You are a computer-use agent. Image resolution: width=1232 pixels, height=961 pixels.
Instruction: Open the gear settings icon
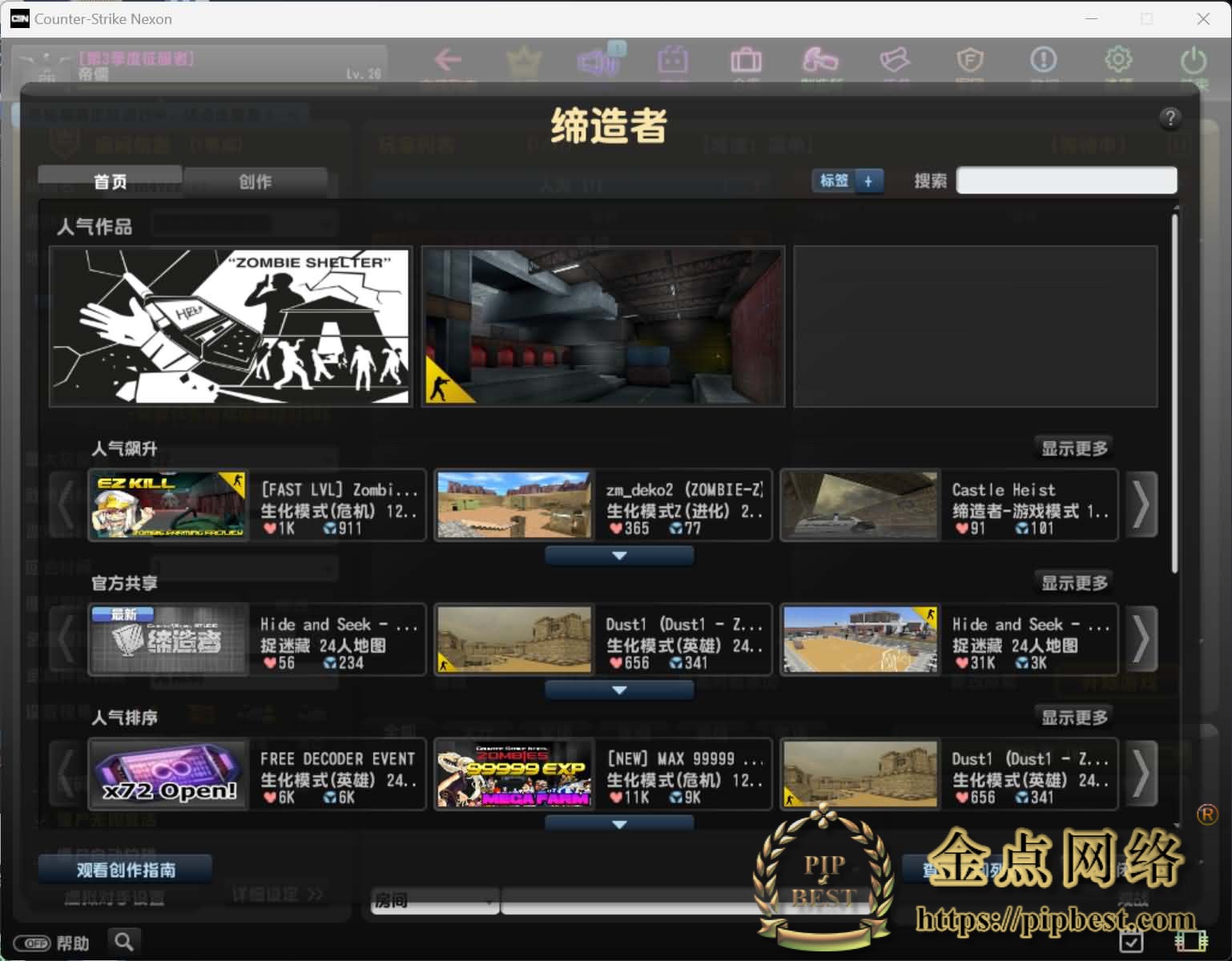1118,60
